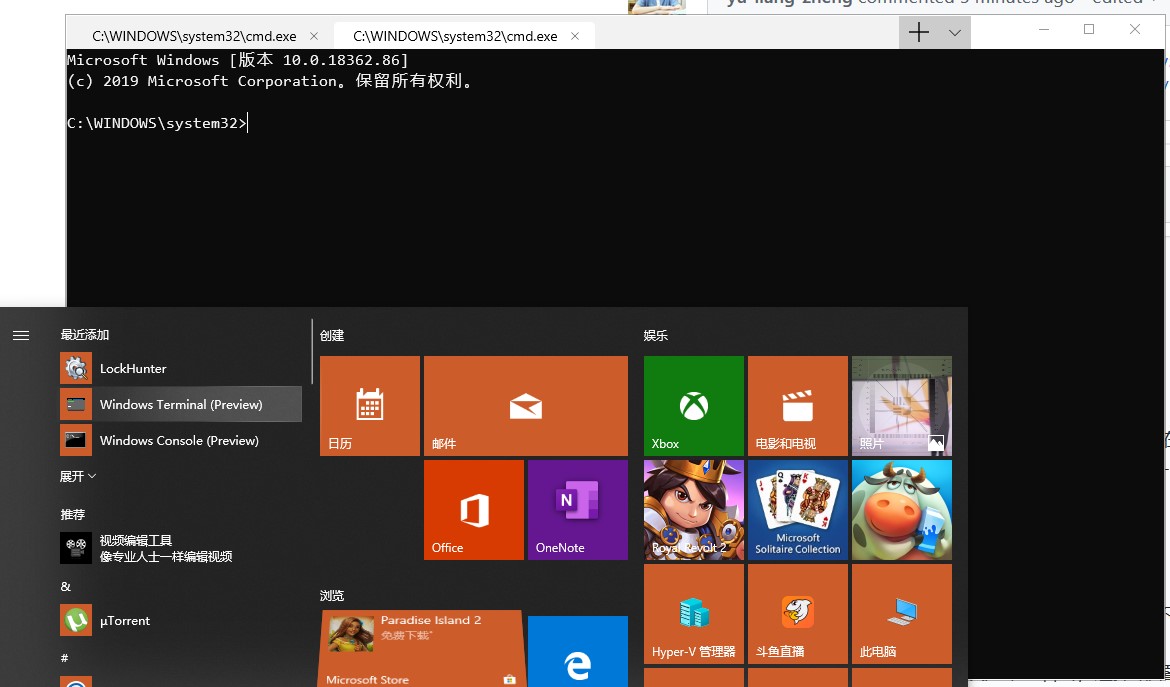The image size is (1170, 687).
Task: Click the 推荐 section header
Action: (72, 514)
